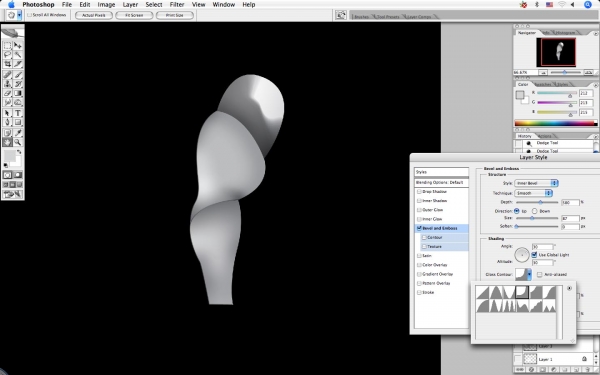Open the Layer menu

point(130,5)
